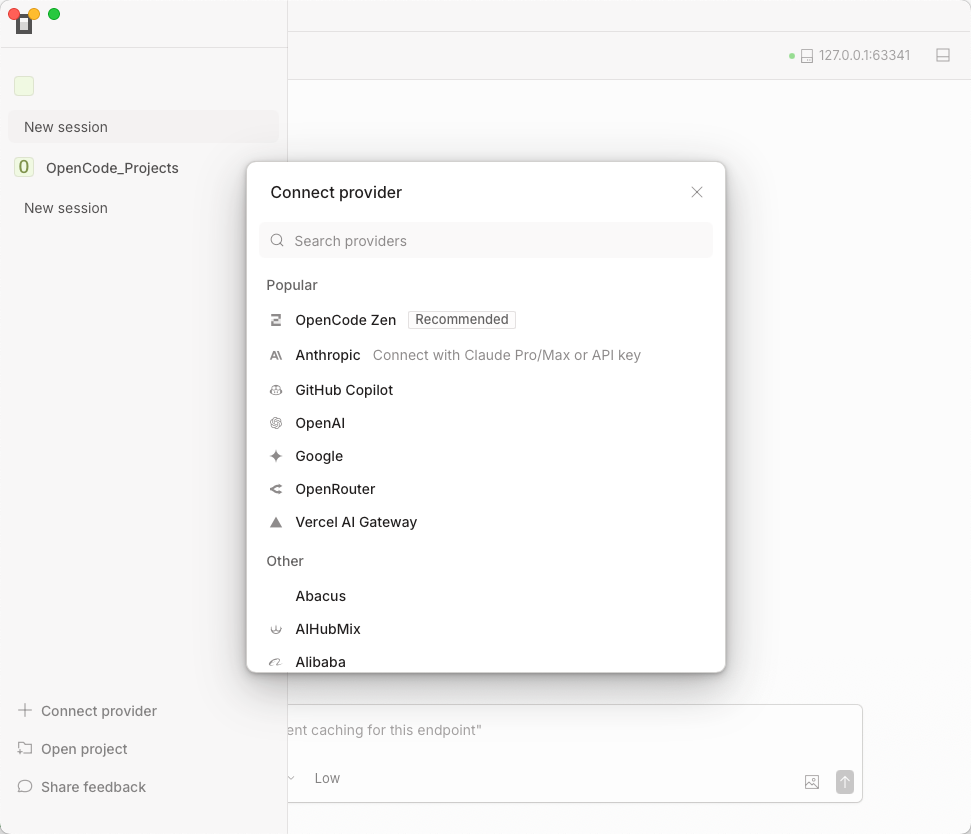The image size is (971, 834).
Task: Open the OpenCode_Projects project
Action: (x=112, y=168)
